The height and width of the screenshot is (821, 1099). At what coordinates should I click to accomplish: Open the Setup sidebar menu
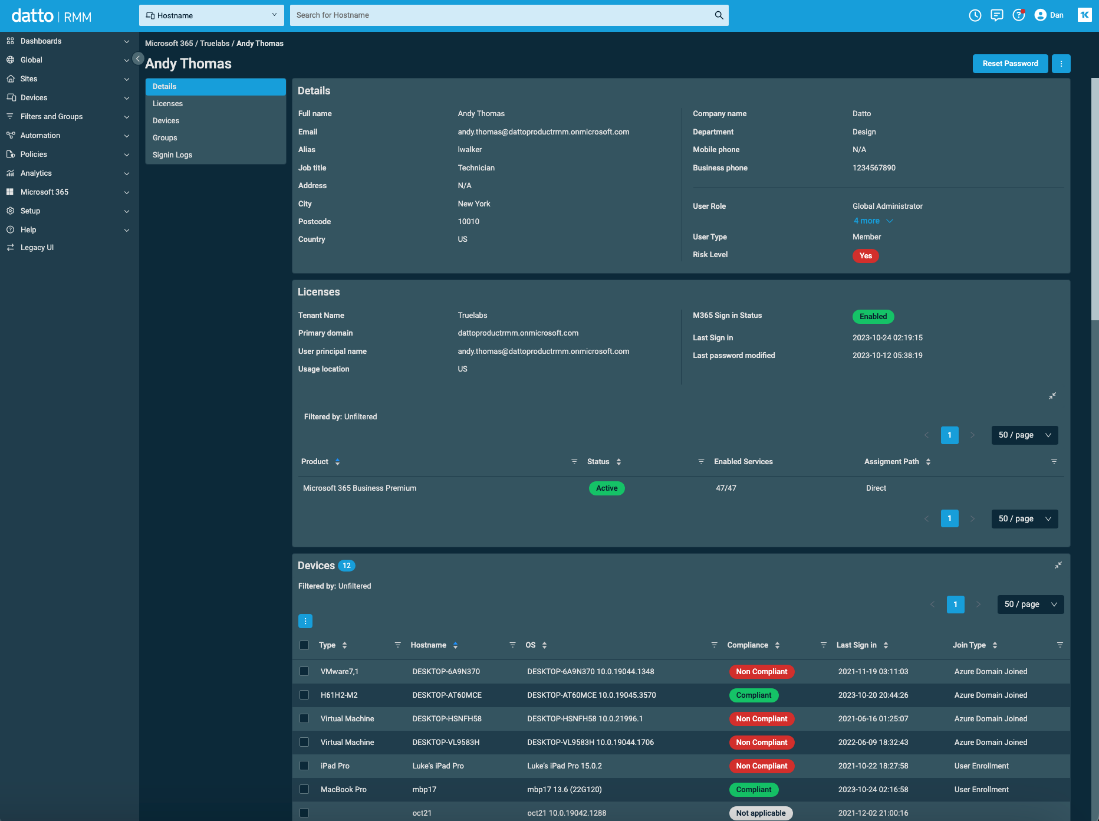point(68,211)
